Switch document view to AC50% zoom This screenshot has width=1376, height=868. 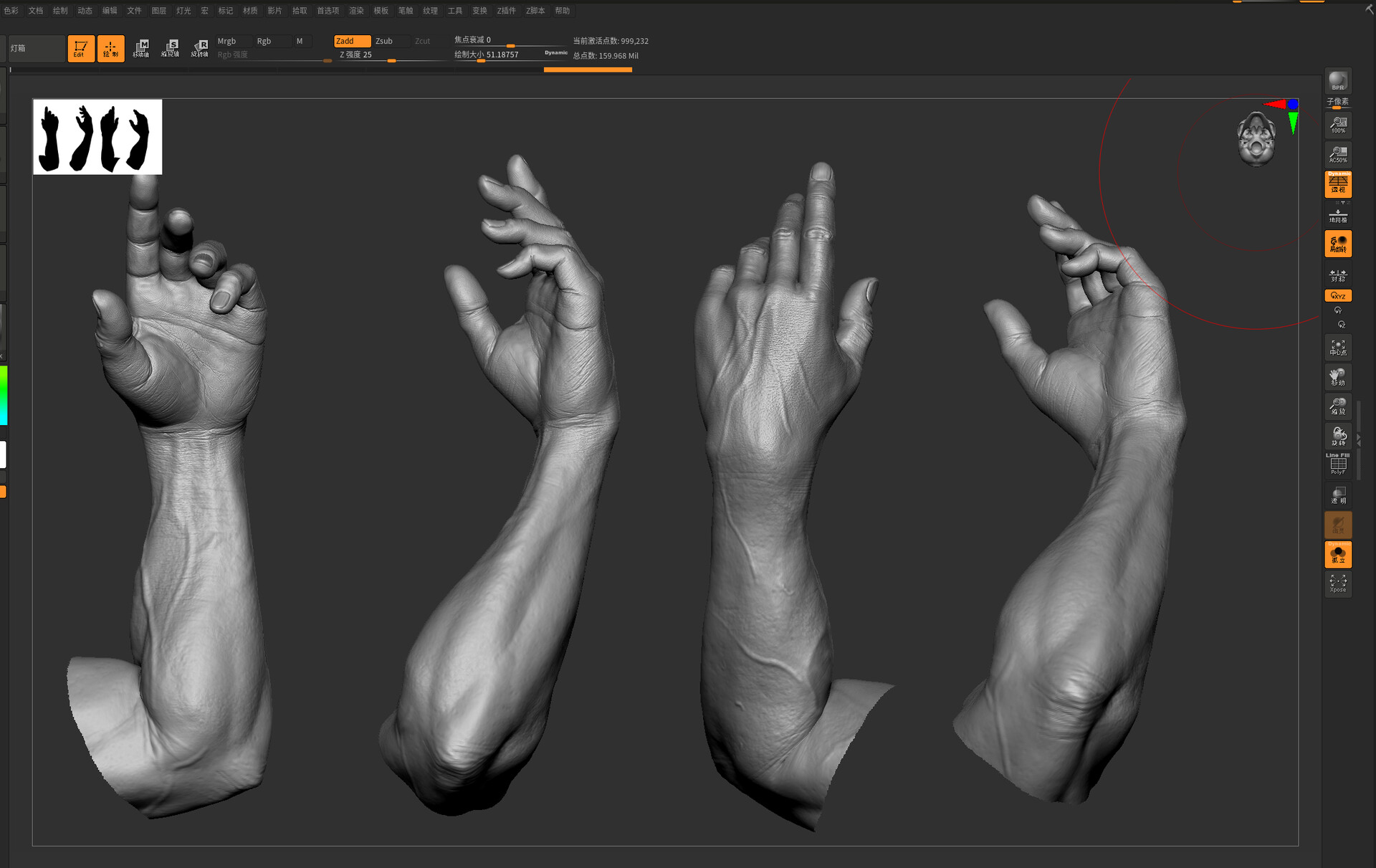pos(1337,154)
